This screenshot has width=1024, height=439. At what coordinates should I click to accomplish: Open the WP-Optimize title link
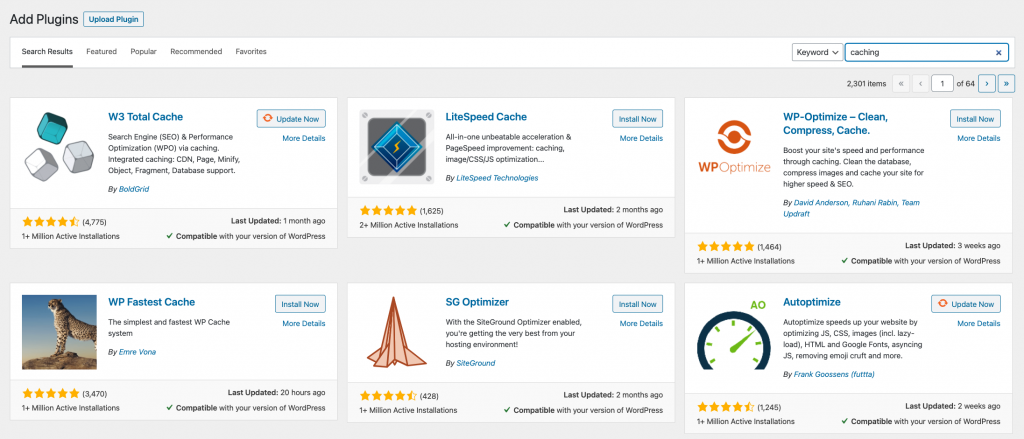[835, 123]
